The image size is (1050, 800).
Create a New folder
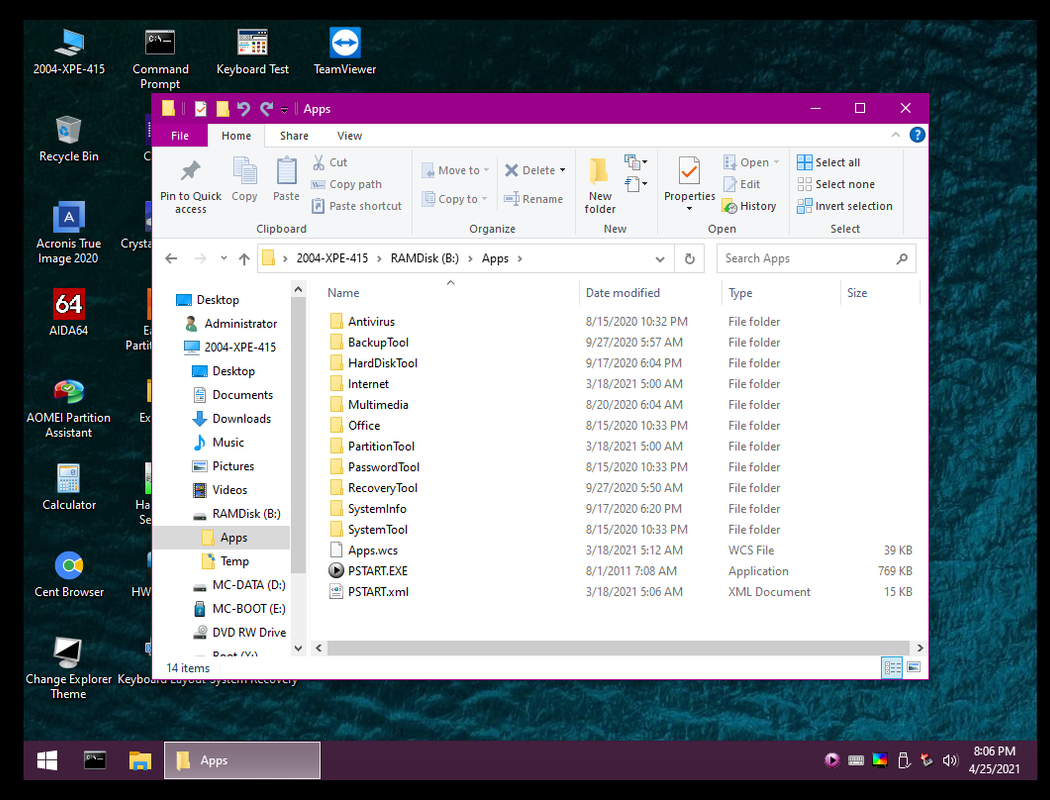click(600, 185)
